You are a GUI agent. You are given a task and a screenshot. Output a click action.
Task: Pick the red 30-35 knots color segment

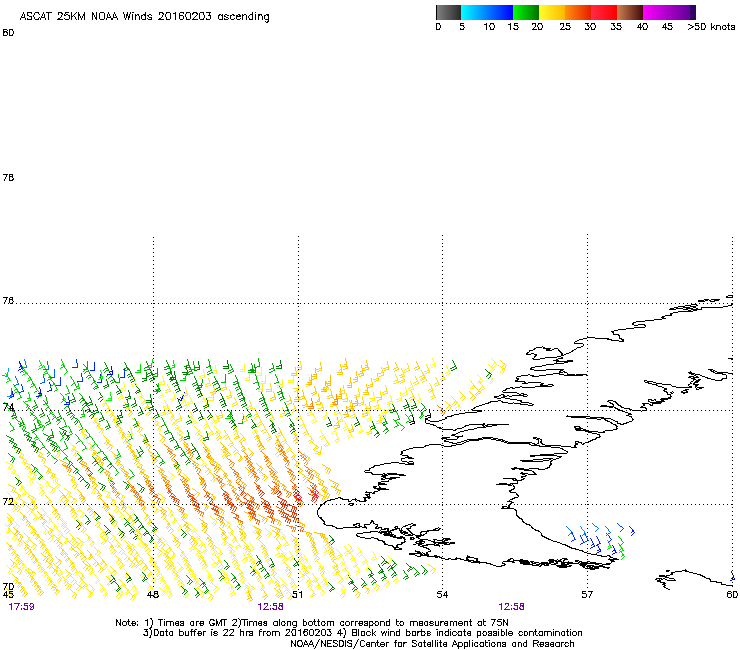604,12
